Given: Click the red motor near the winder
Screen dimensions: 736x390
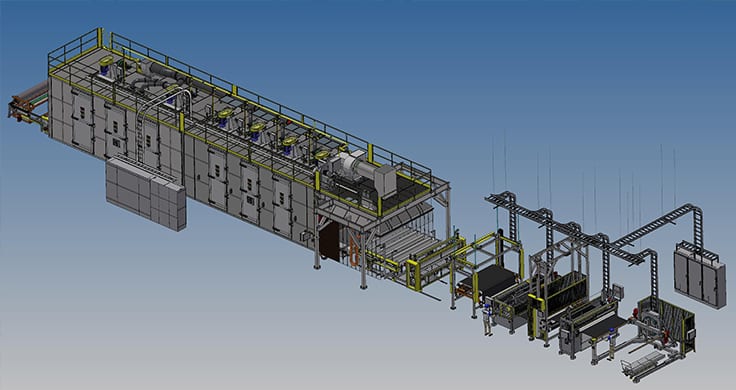Looking at the screenshot, I should tap(635, 313).
